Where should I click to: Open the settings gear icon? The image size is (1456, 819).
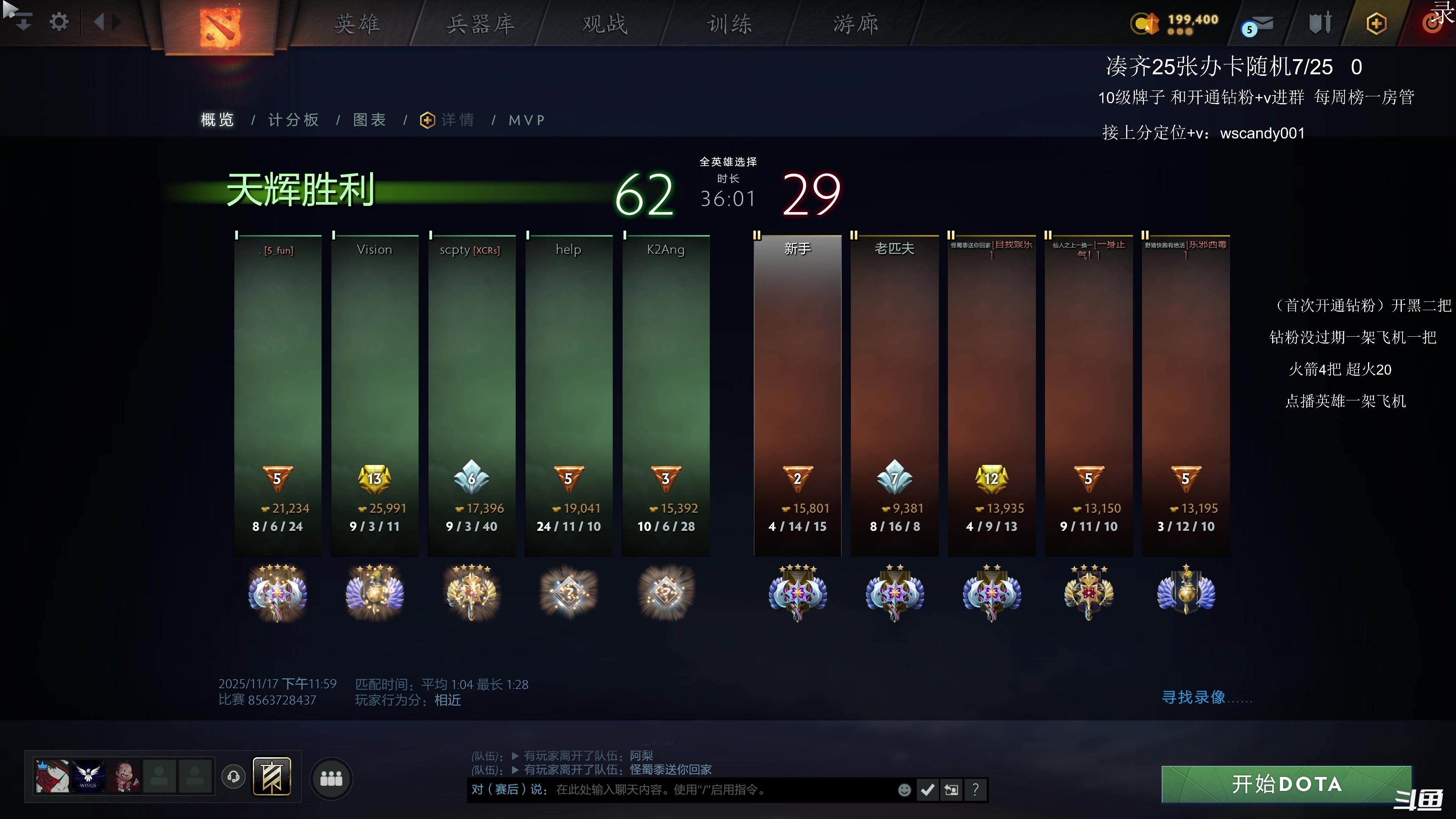click(59, 22)
